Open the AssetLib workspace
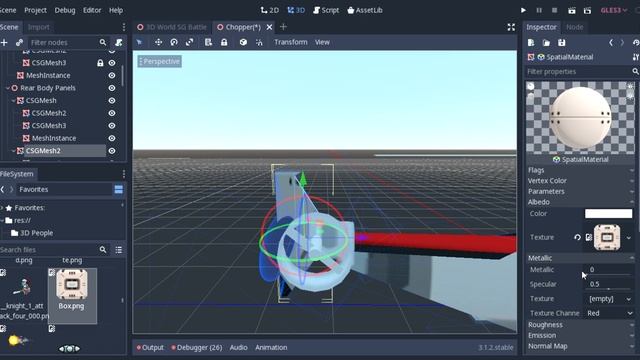The image size is (640, 360). tap(365, 10)
